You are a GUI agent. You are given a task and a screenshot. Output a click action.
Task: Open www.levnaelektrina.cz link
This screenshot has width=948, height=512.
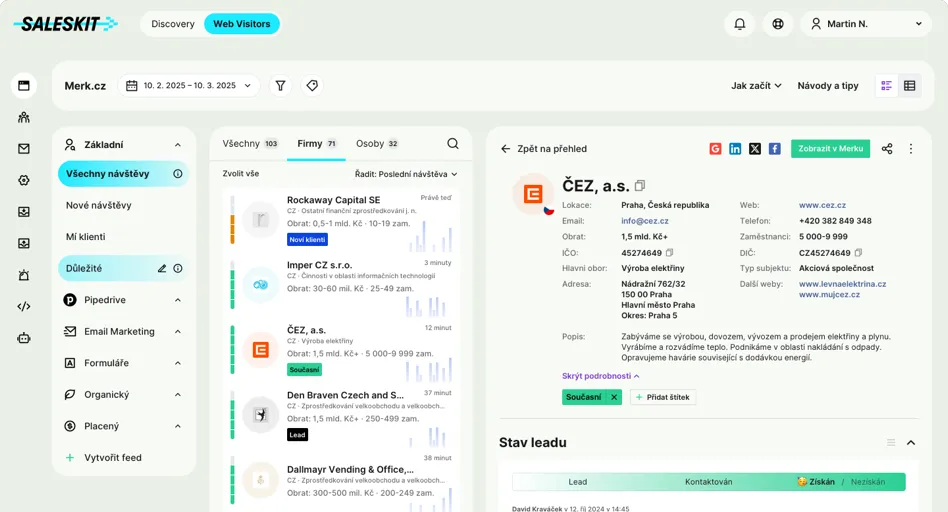click(842, 284)
